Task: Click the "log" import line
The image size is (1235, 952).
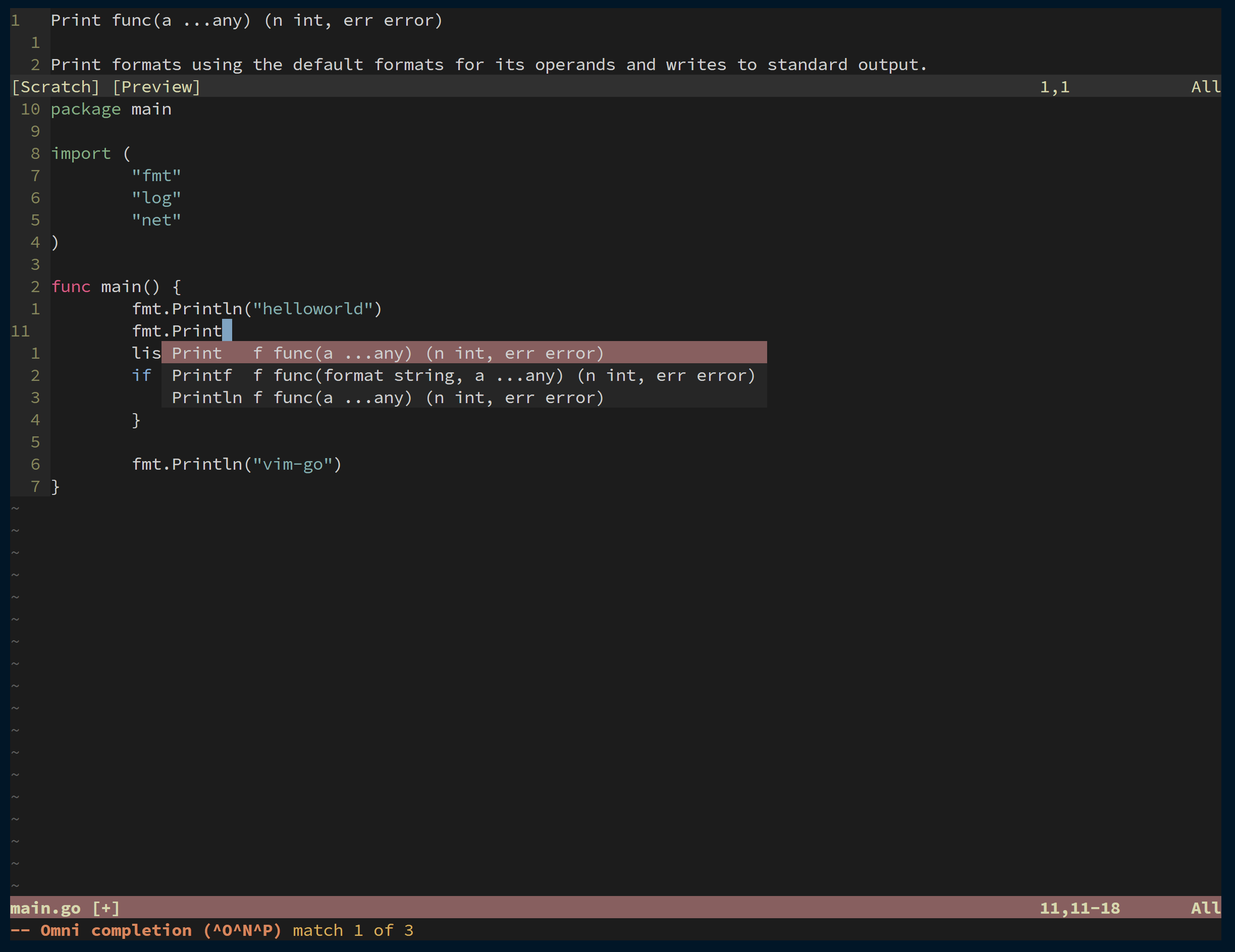Action: coord(156,198)
